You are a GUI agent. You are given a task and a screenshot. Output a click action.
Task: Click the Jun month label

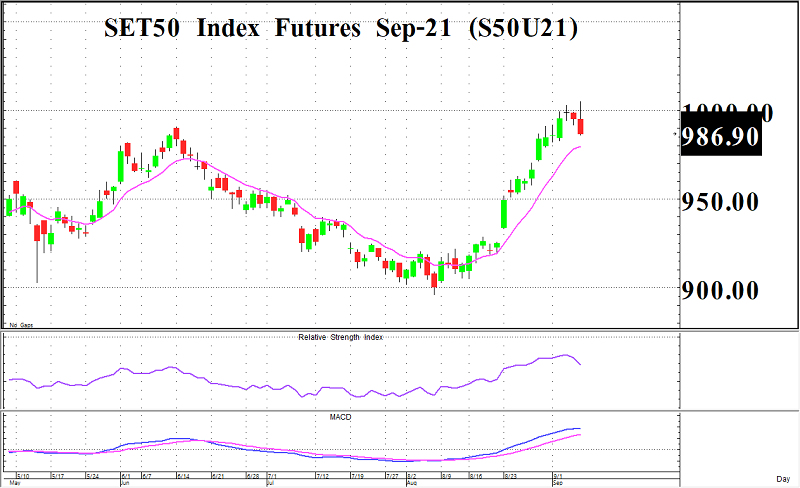(125, 483)
